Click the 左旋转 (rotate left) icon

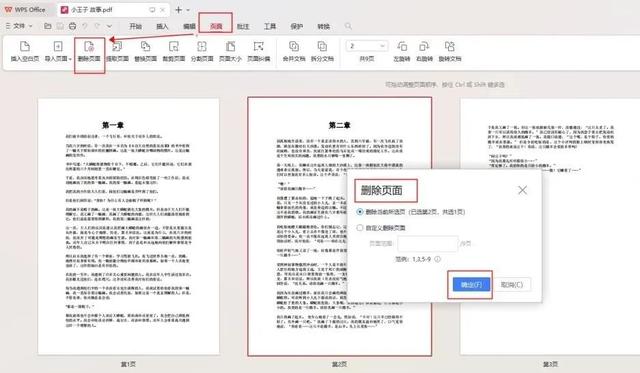point(402,47)
